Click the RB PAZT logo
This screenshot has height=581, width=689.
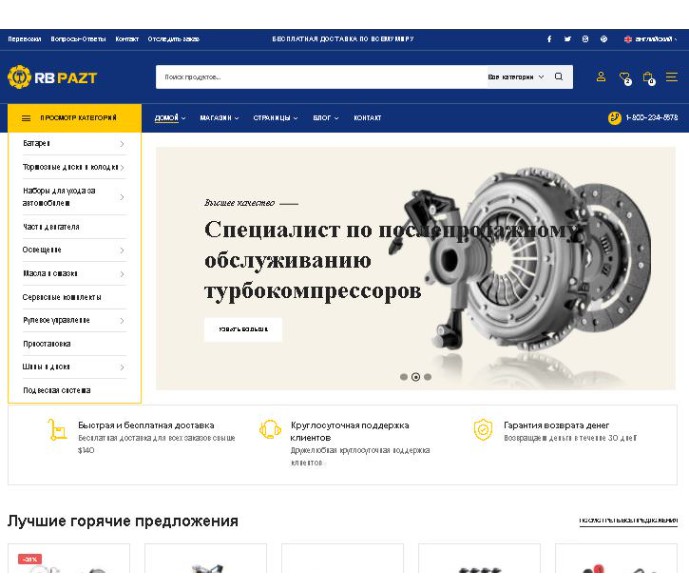click(52, 77)
